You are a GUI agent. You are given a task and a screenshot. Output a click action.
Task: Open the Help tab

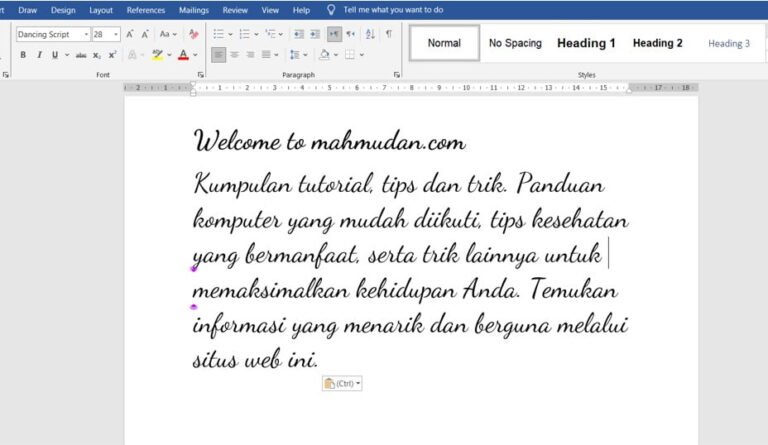(x=301, y=10)
